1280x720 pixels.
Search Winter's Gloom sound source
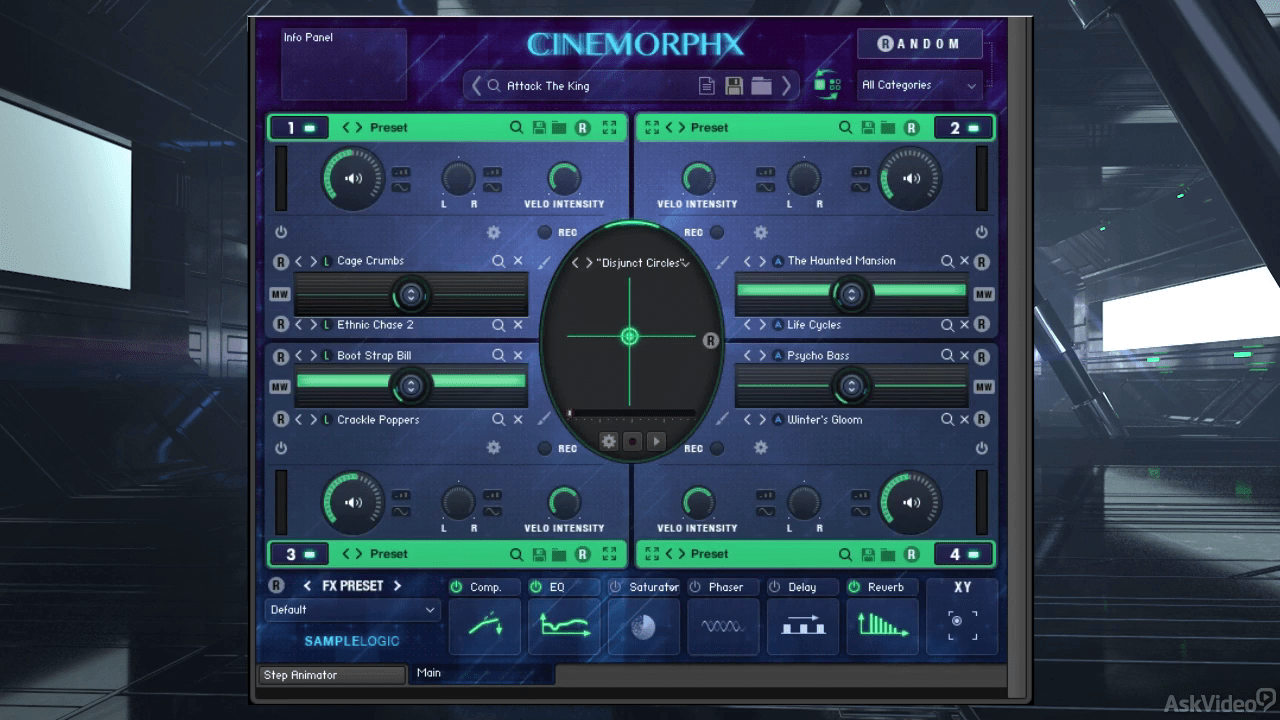[x=947, y=420]
